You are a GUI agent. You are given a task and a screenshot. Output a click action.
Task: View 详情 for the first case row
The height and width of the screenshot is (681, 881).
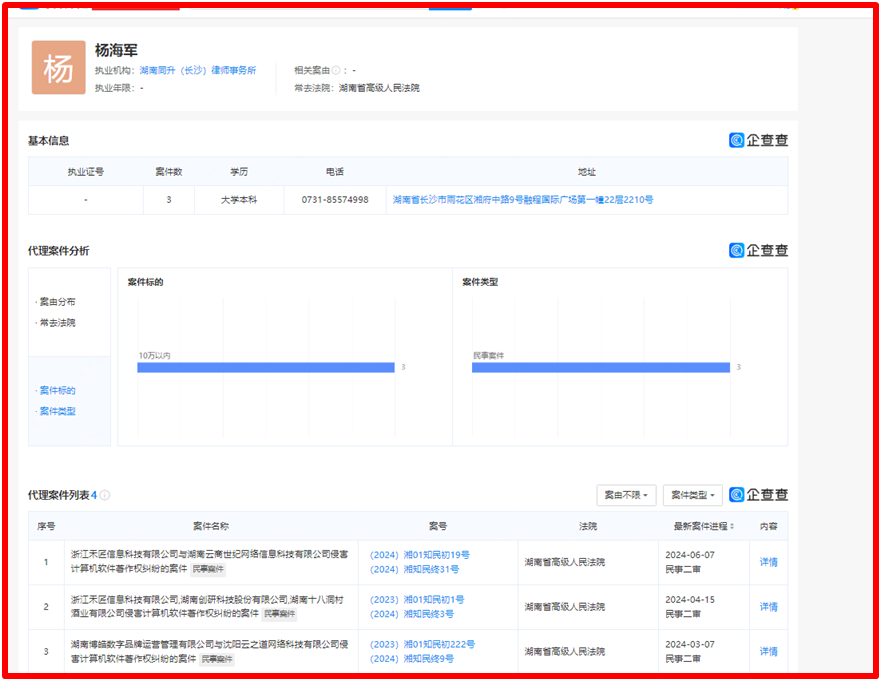[x=768, y=562]
